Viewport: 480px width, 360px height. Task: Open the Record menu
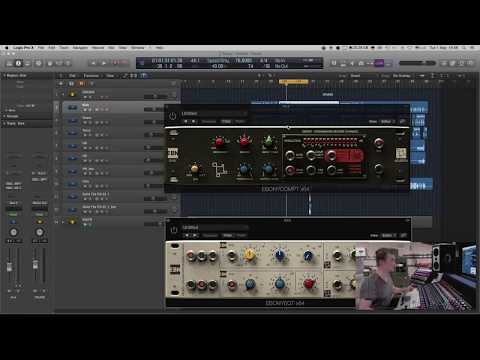click(98, 48)
